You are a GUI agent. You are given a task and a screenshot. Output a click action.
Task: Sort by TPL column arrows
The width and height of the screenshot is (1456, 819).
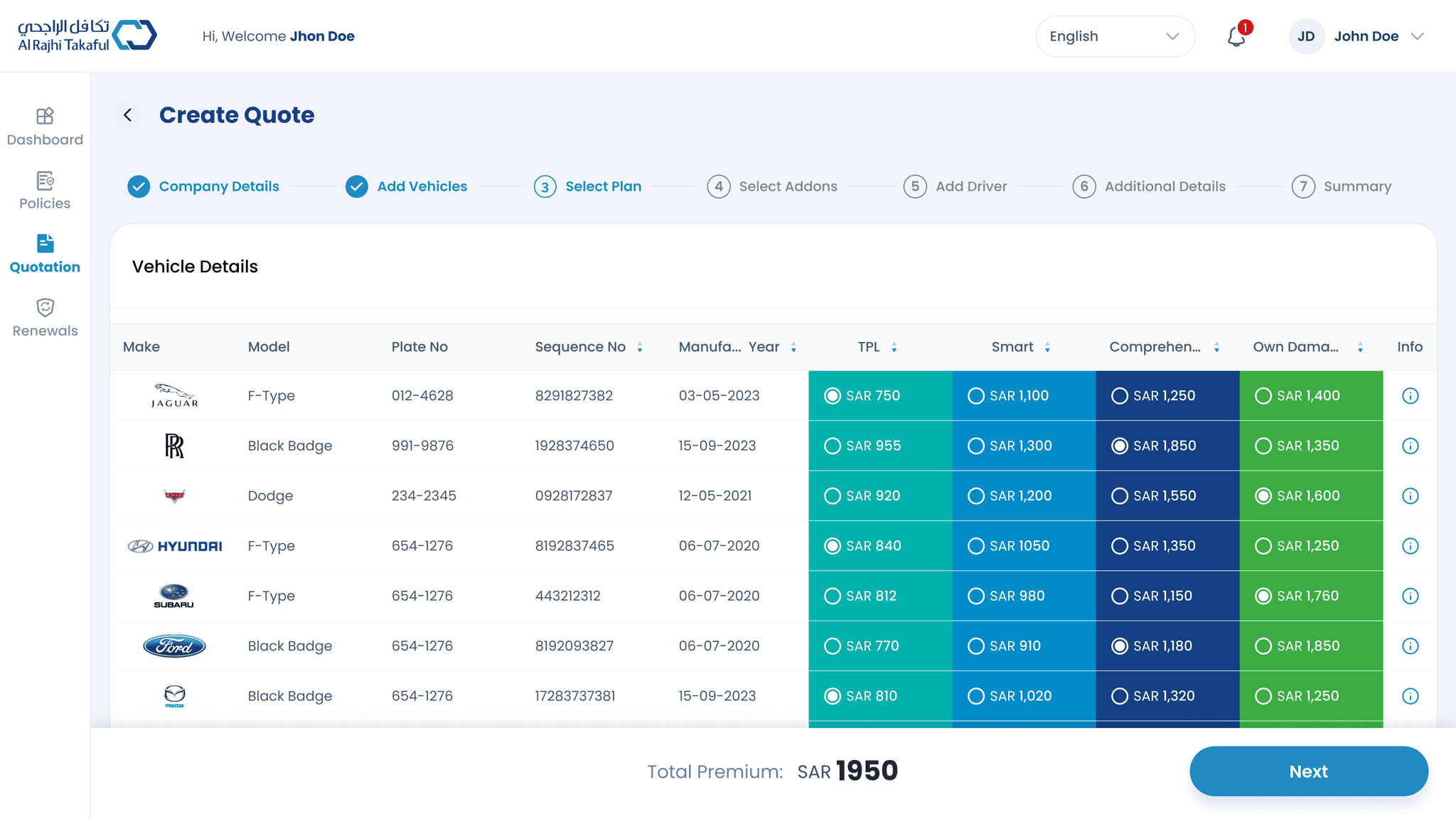point(894,347)
